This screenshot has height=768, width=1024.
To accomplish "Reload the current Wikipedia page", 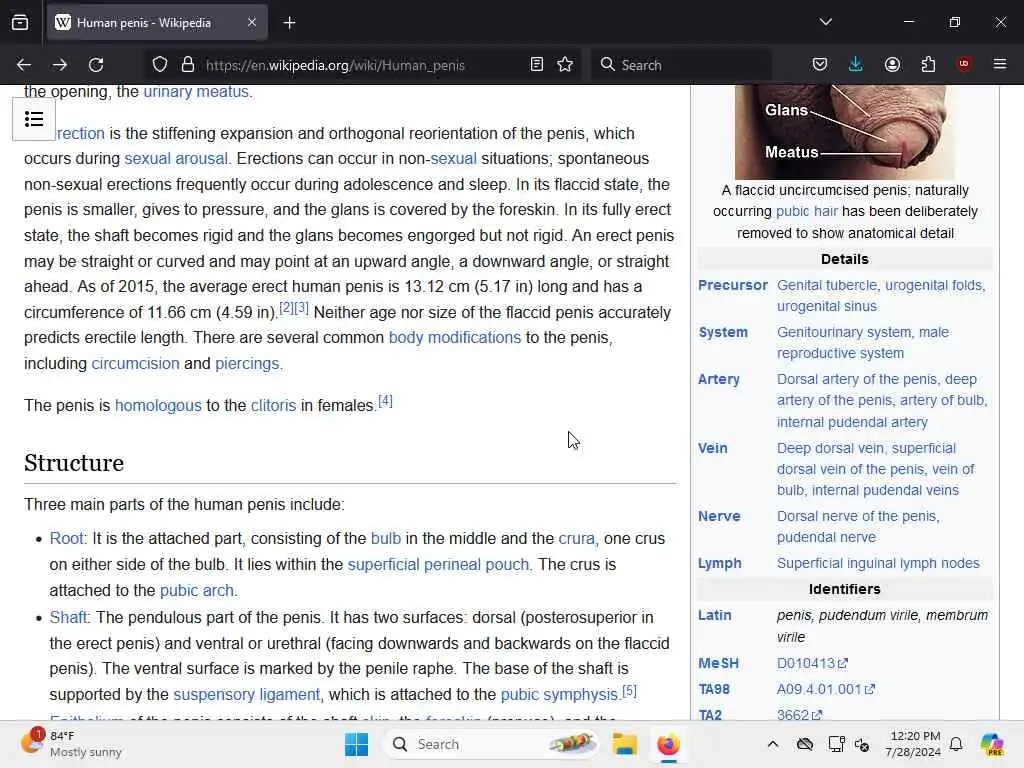I will 96,65.
